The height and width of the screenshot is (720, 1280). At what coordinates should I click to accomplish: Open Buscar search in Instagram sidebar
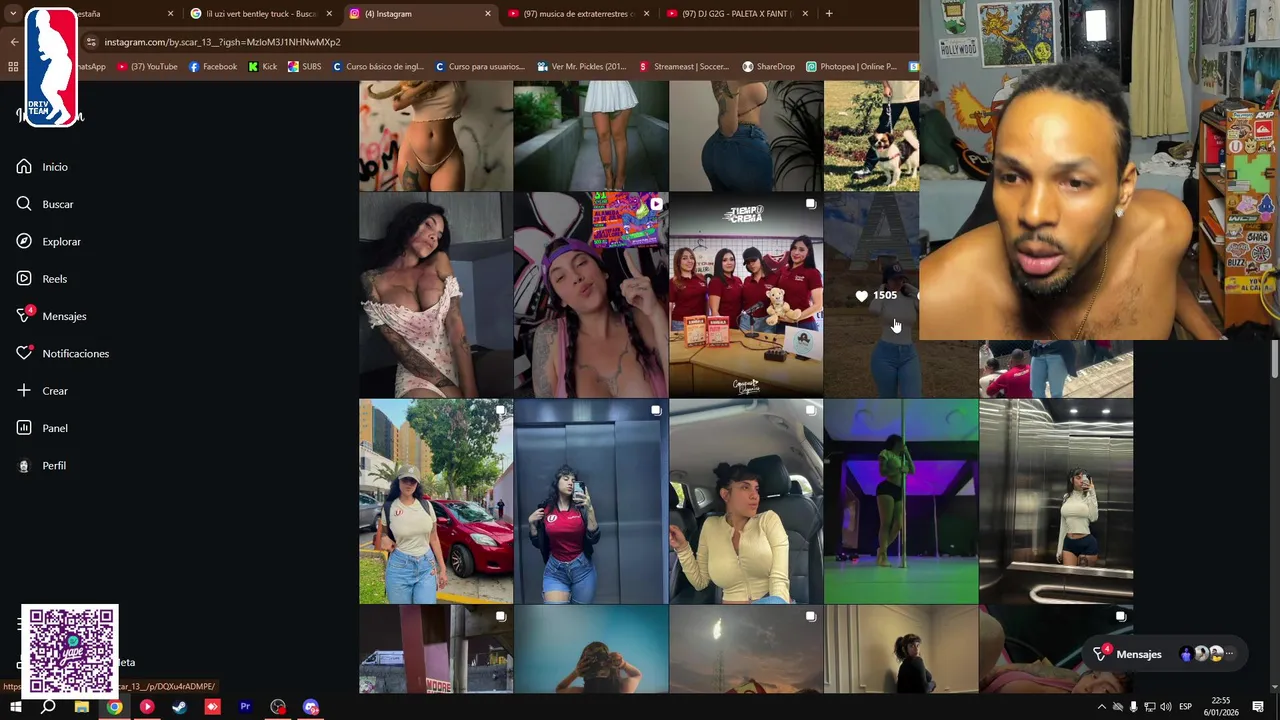(x=45, y=204)
